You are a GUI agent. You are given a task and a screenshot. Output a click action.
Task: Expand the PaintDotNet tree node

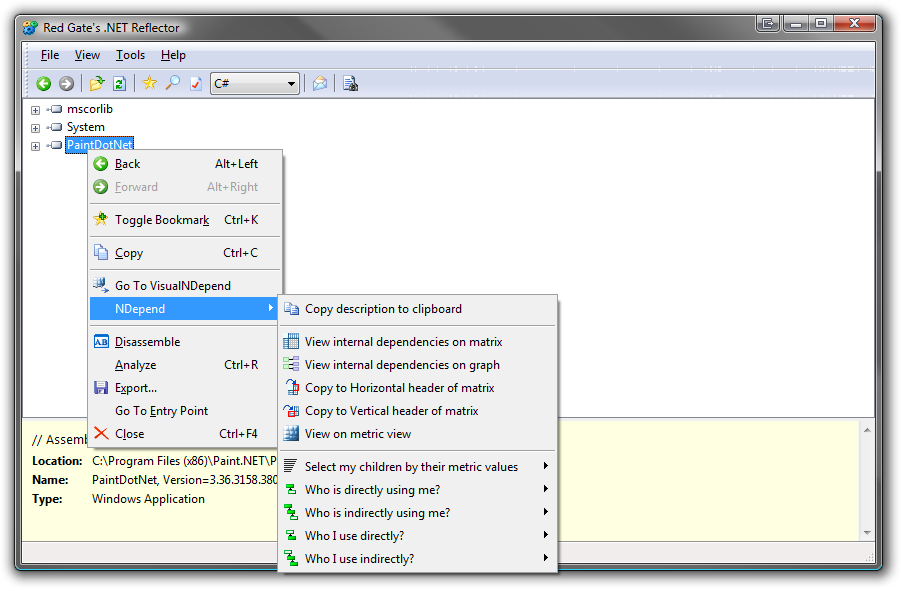35,146
